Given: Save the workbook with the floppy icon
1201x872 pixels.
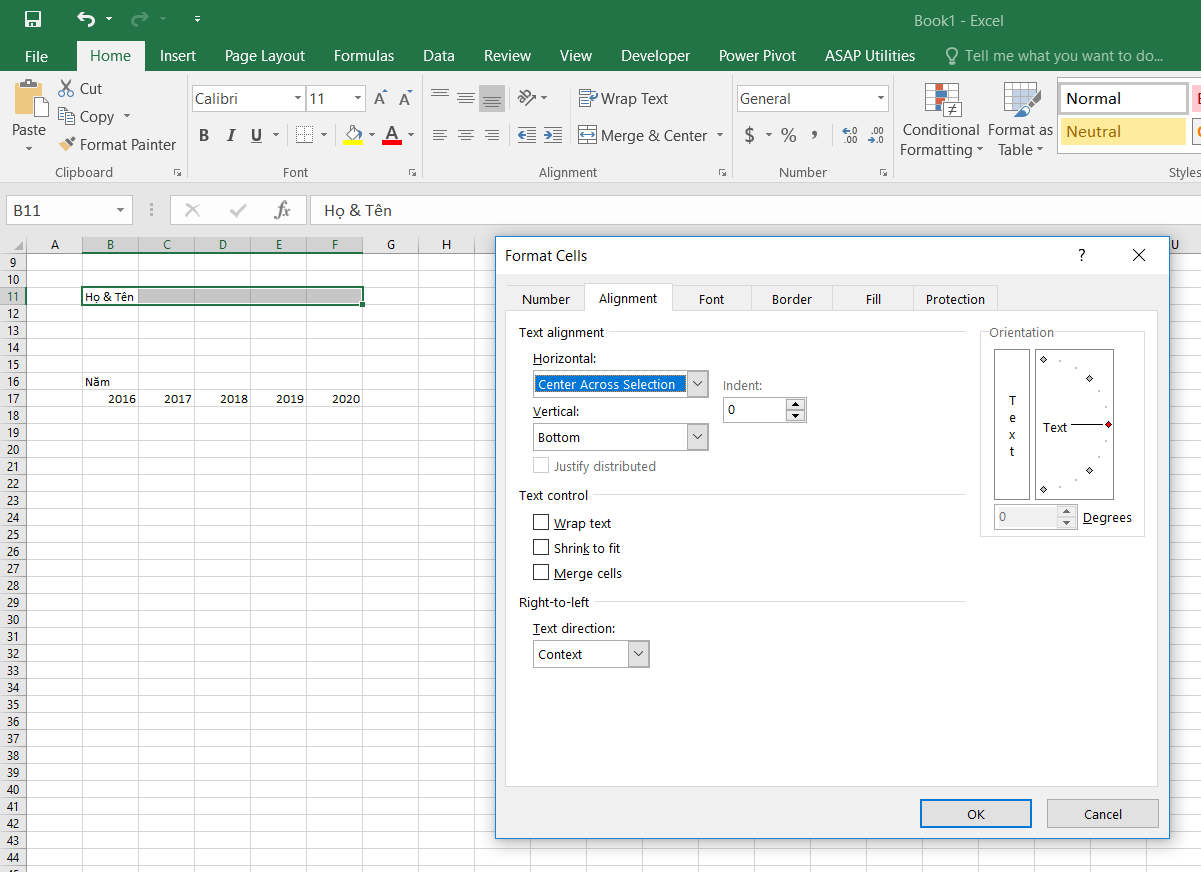Looking at the screenshot, I should 33,19.
